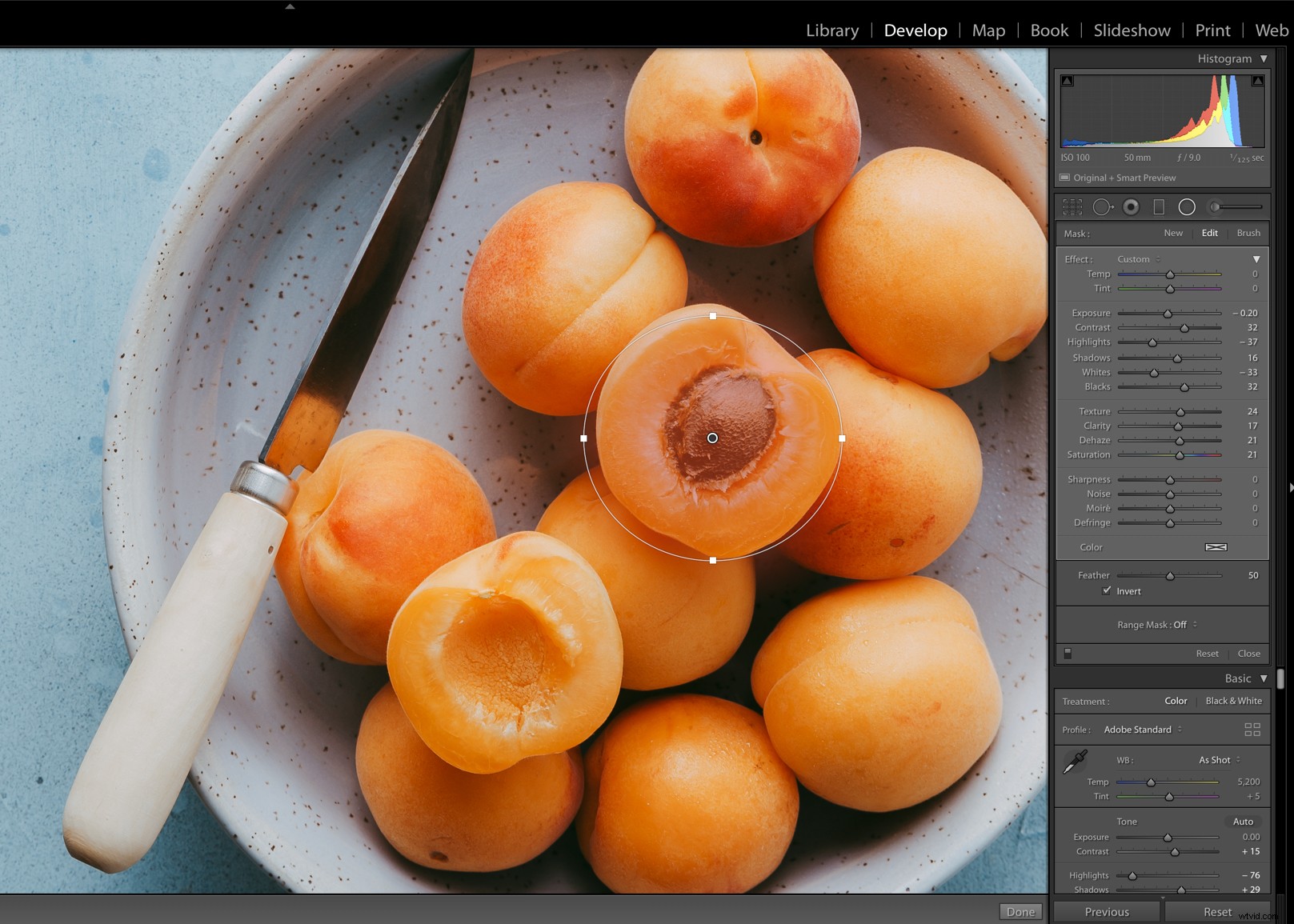This screenshot has height=924, width=1294.
Task: Select the Radial Filter tool
Action: 1187,206
